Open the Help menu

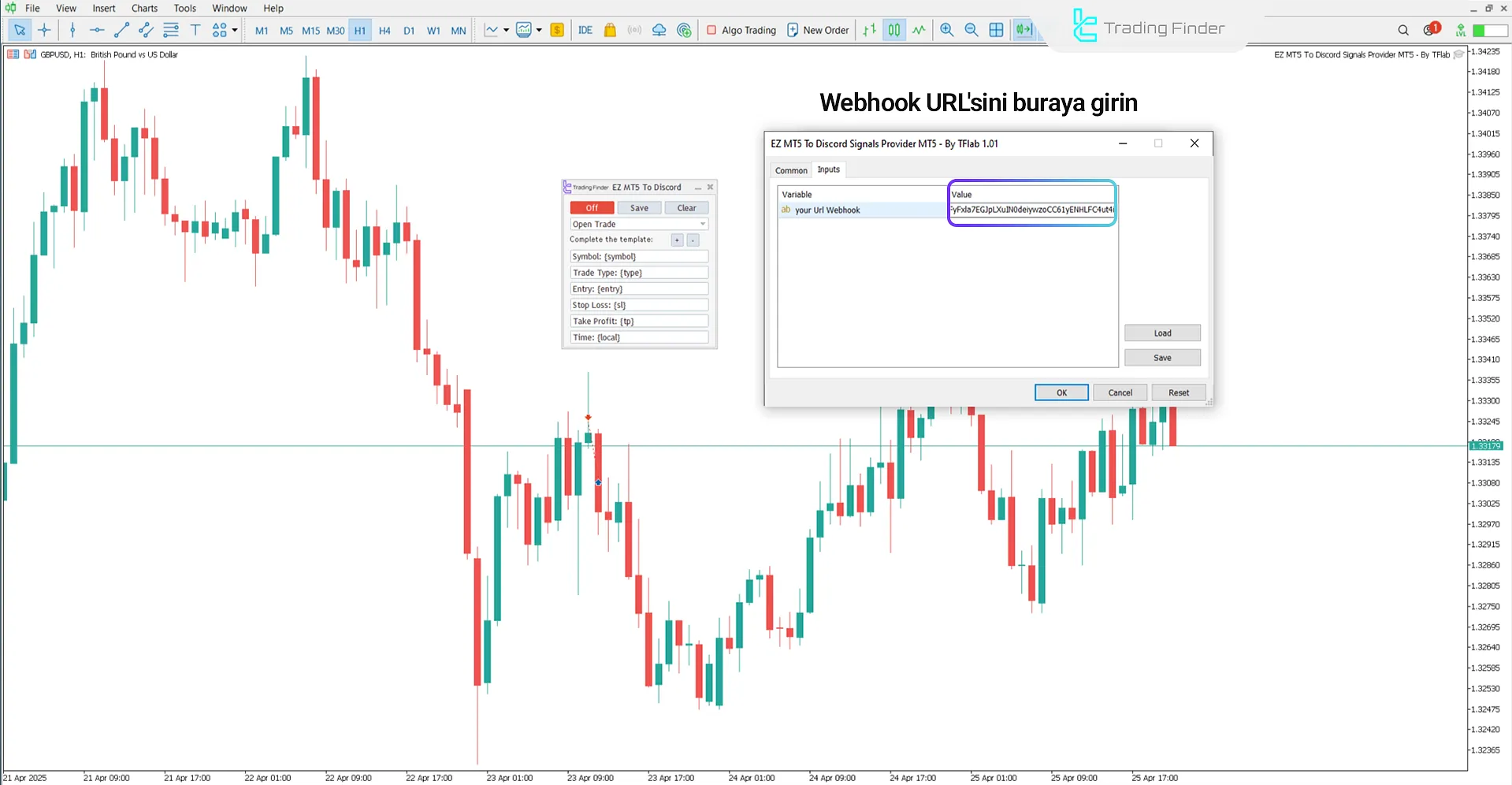(x=273, y=8)
